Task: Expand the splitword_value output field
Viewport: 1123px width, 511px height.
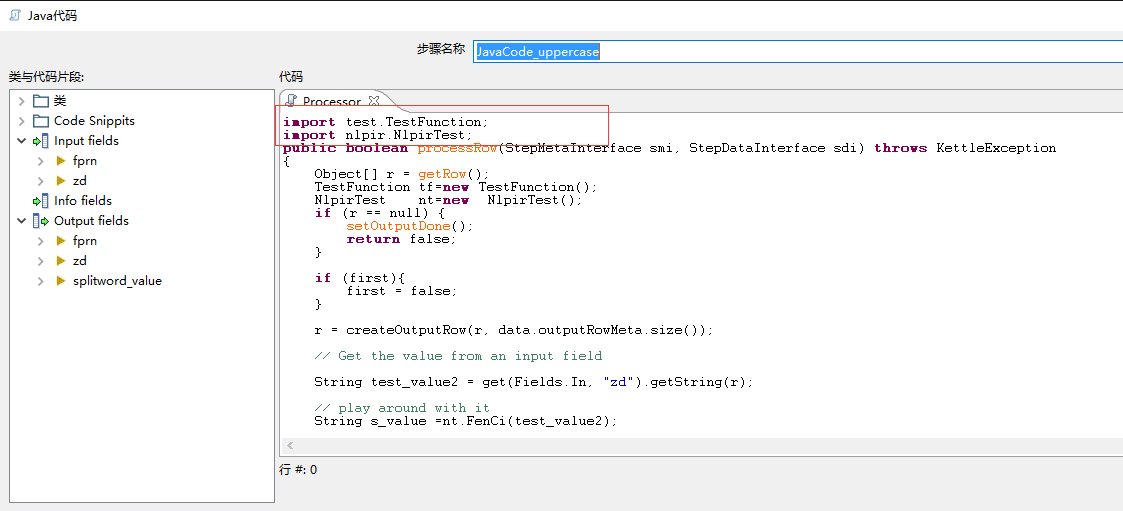Action: 41,281
